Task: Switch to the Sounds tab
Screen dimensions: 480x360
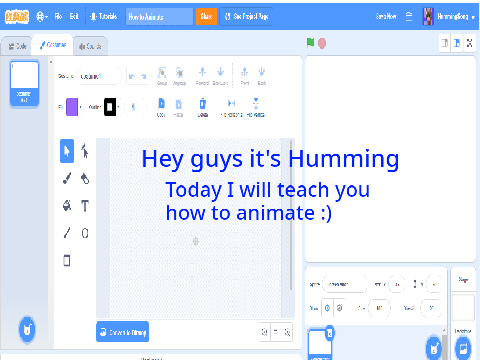Action: pos(90,46)
